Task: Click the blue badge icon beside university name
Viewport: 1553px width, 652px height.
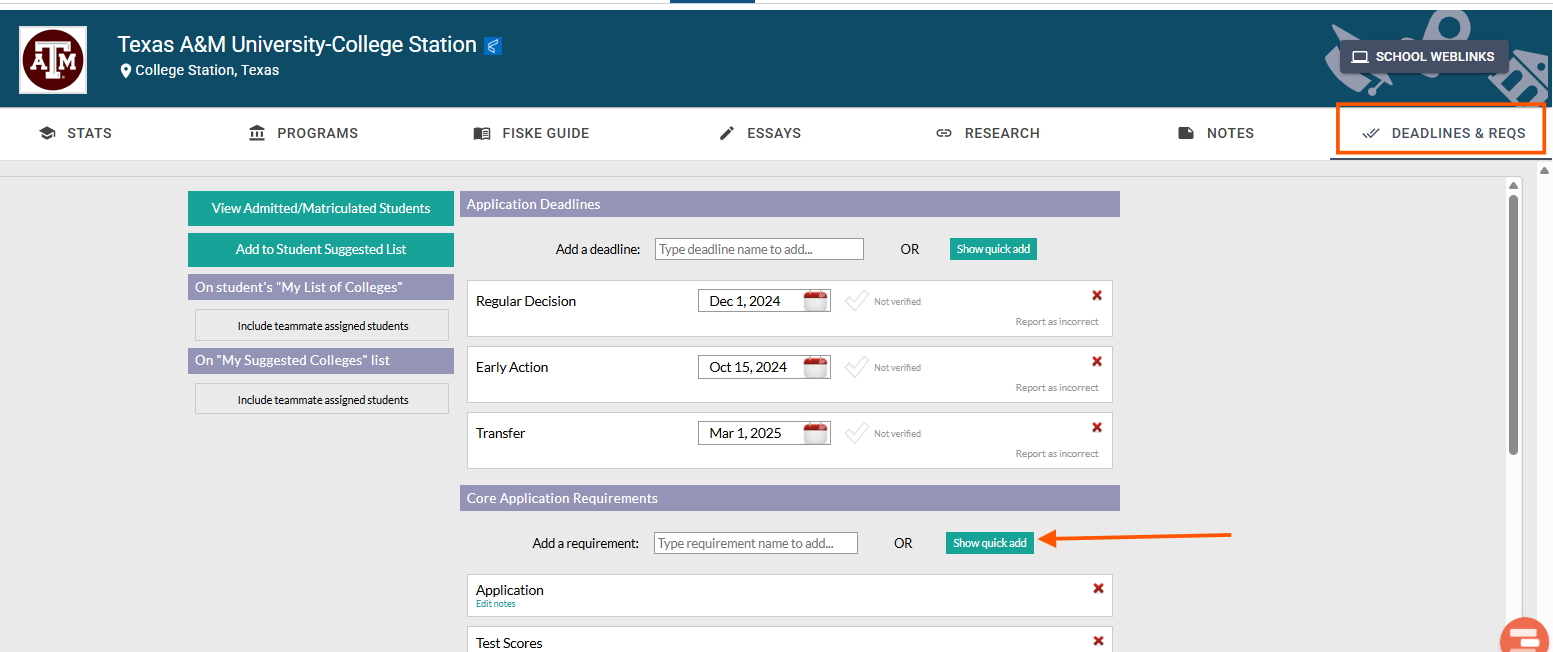Action: 492,46
